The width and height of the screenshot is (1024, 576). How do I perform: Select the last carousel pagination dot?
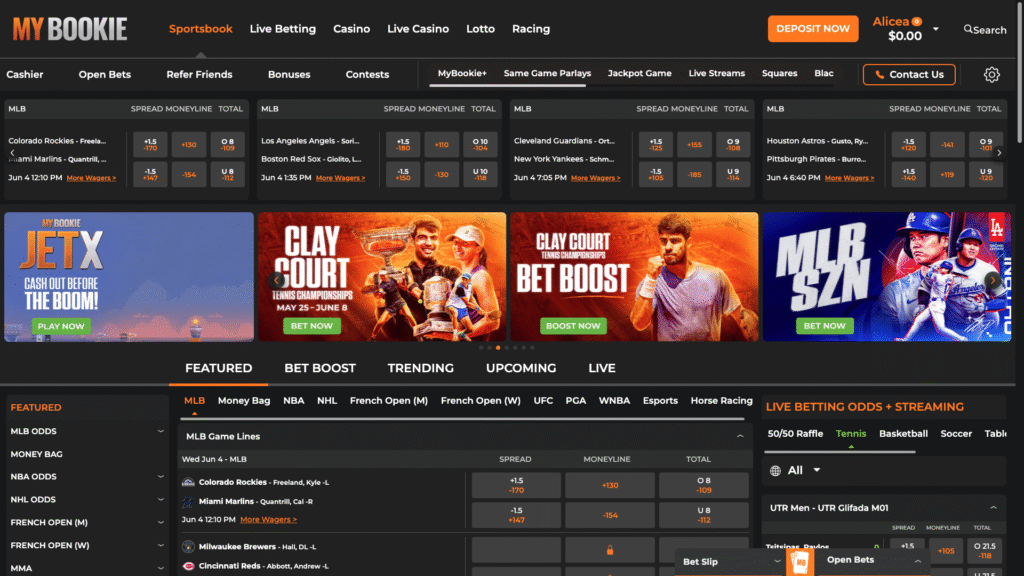pyautogui.click(x=532, y=347)
